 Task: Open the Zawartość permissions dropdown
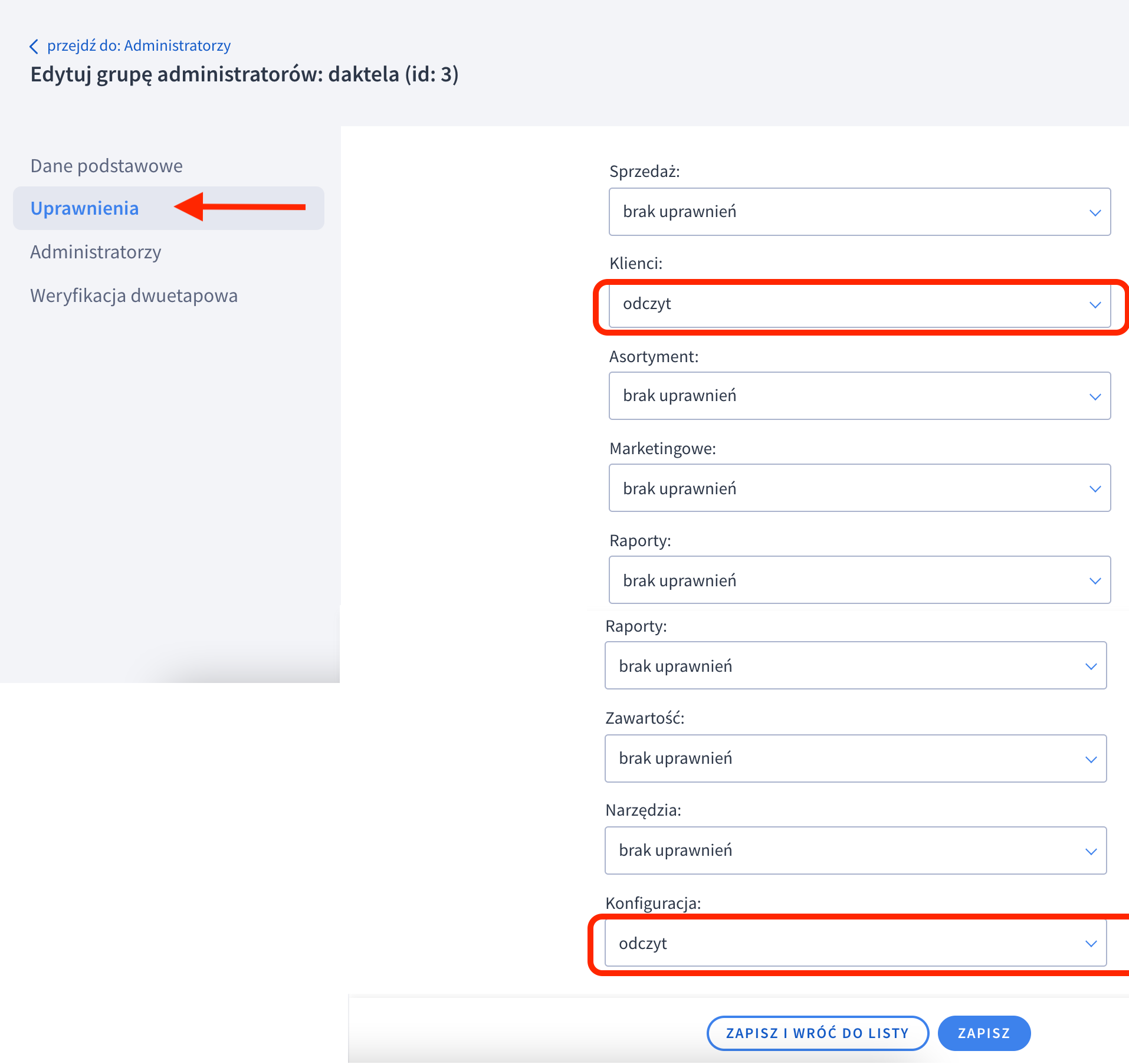pos(855,758)
